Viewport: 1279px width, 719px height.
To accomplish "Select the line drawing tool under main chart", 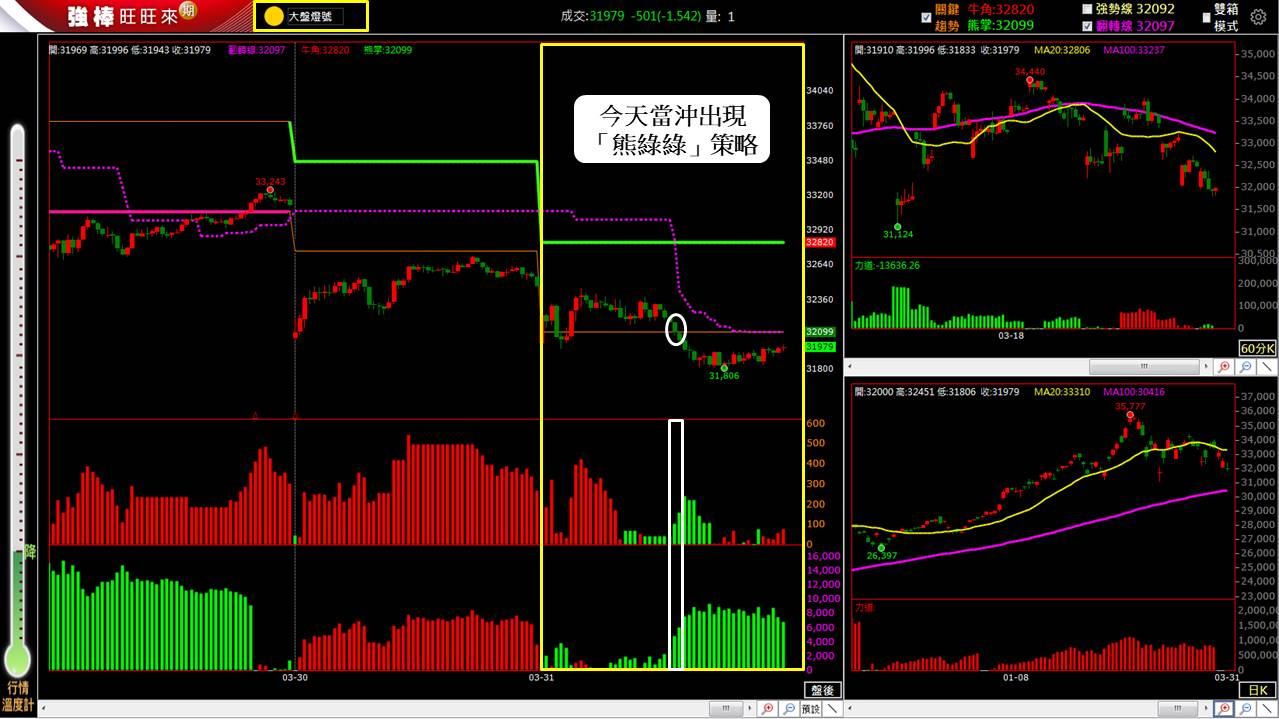I will (x=832, y=708).
